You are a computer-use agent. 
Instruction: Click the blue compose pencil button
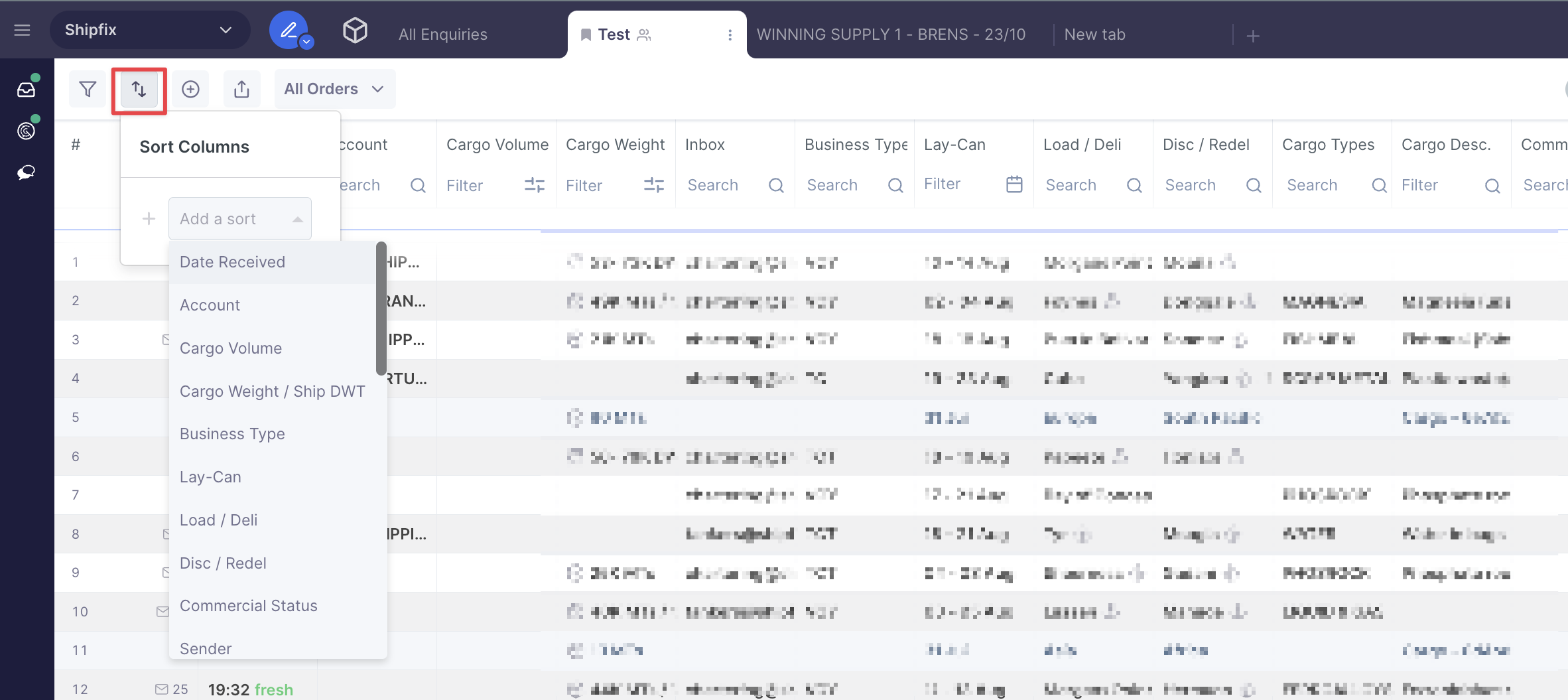(289, 30)
